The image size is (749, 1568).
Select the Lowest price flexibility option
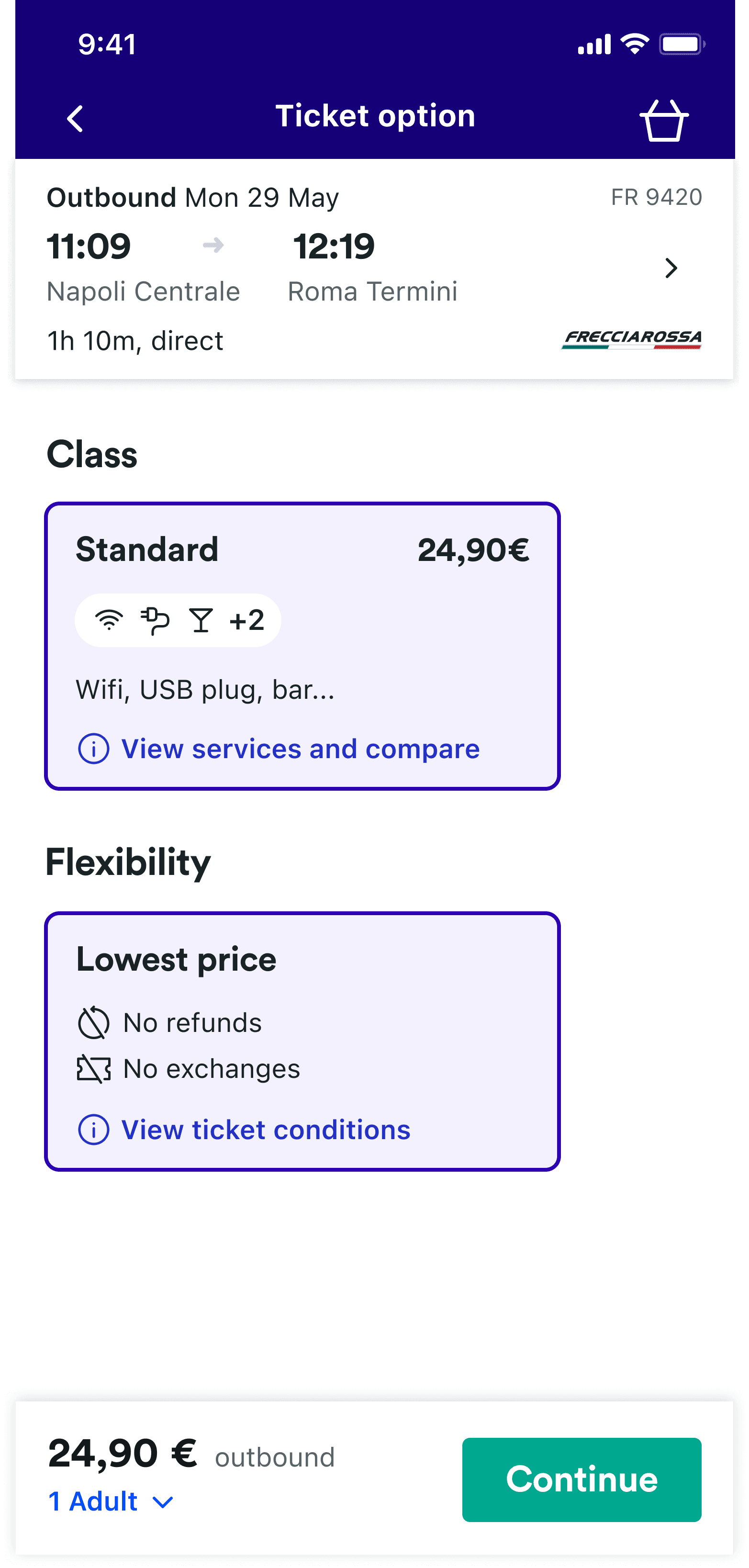(302, 1041)
